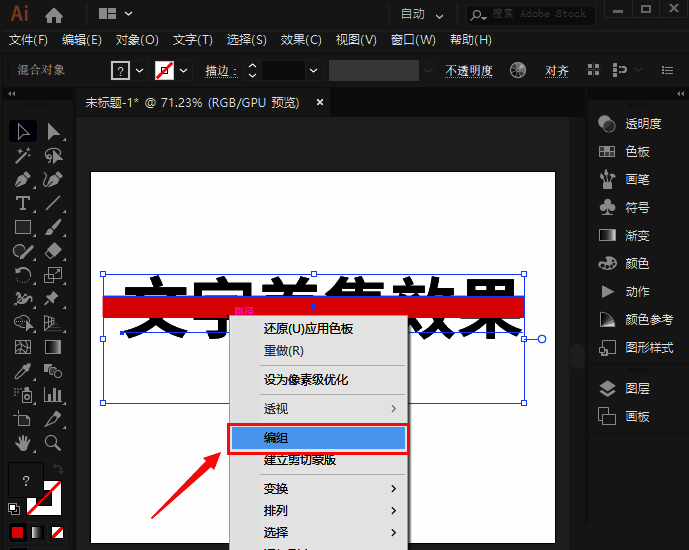
Task: Open the 窗口(W) menu
Action: (413, 40)
